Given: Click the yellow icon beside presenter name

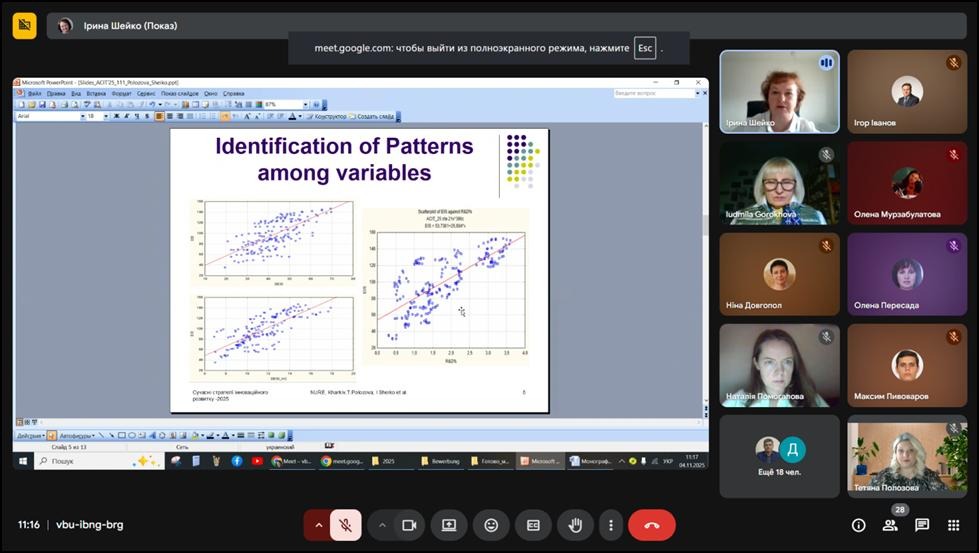Looking at the screenshot, I should pyautogui.click(x=24, y=25).
